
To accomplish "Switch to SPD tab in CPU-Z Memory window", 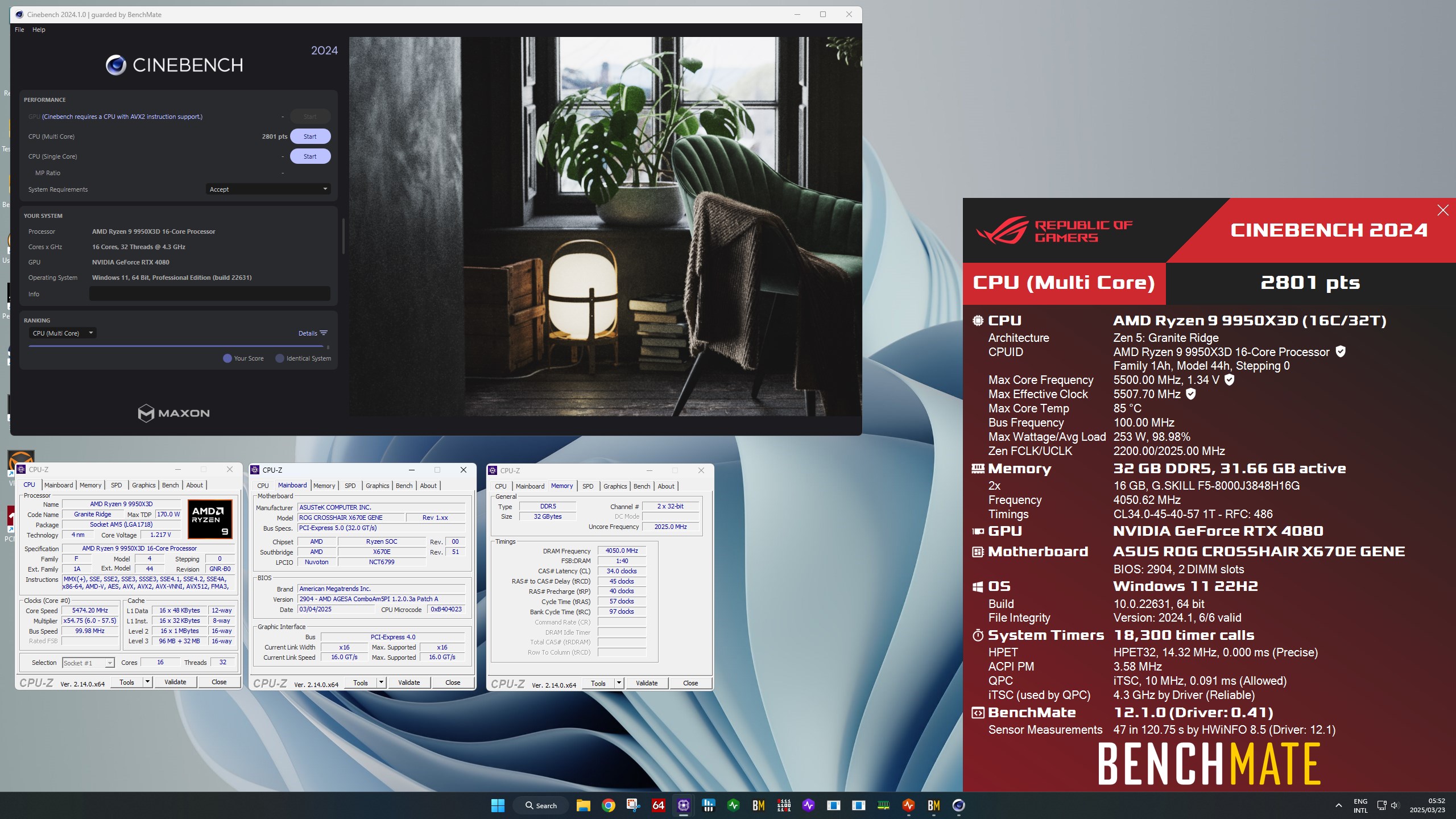I will tap(588, 486).
